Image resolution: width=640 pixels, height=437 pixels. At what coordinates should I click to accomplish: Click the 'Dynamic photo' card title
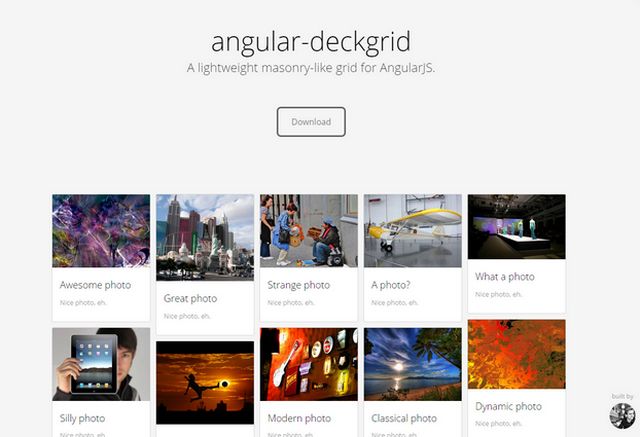509,407
